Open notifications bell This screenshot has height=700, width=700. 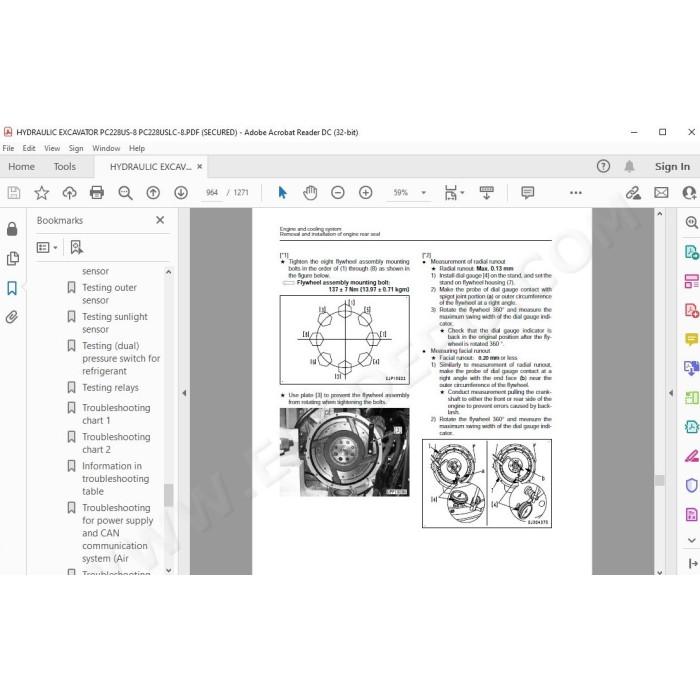coord(629,167)
